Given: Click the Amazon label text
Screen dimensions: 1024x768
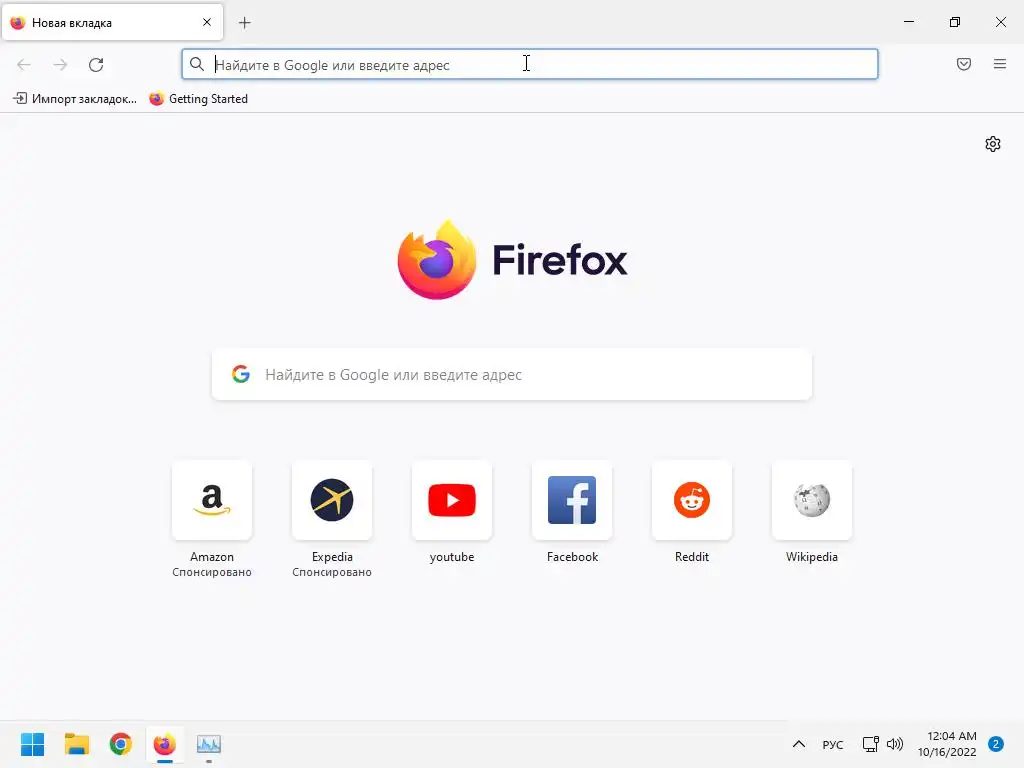Looking at the screenshot, I should point(212,557).
